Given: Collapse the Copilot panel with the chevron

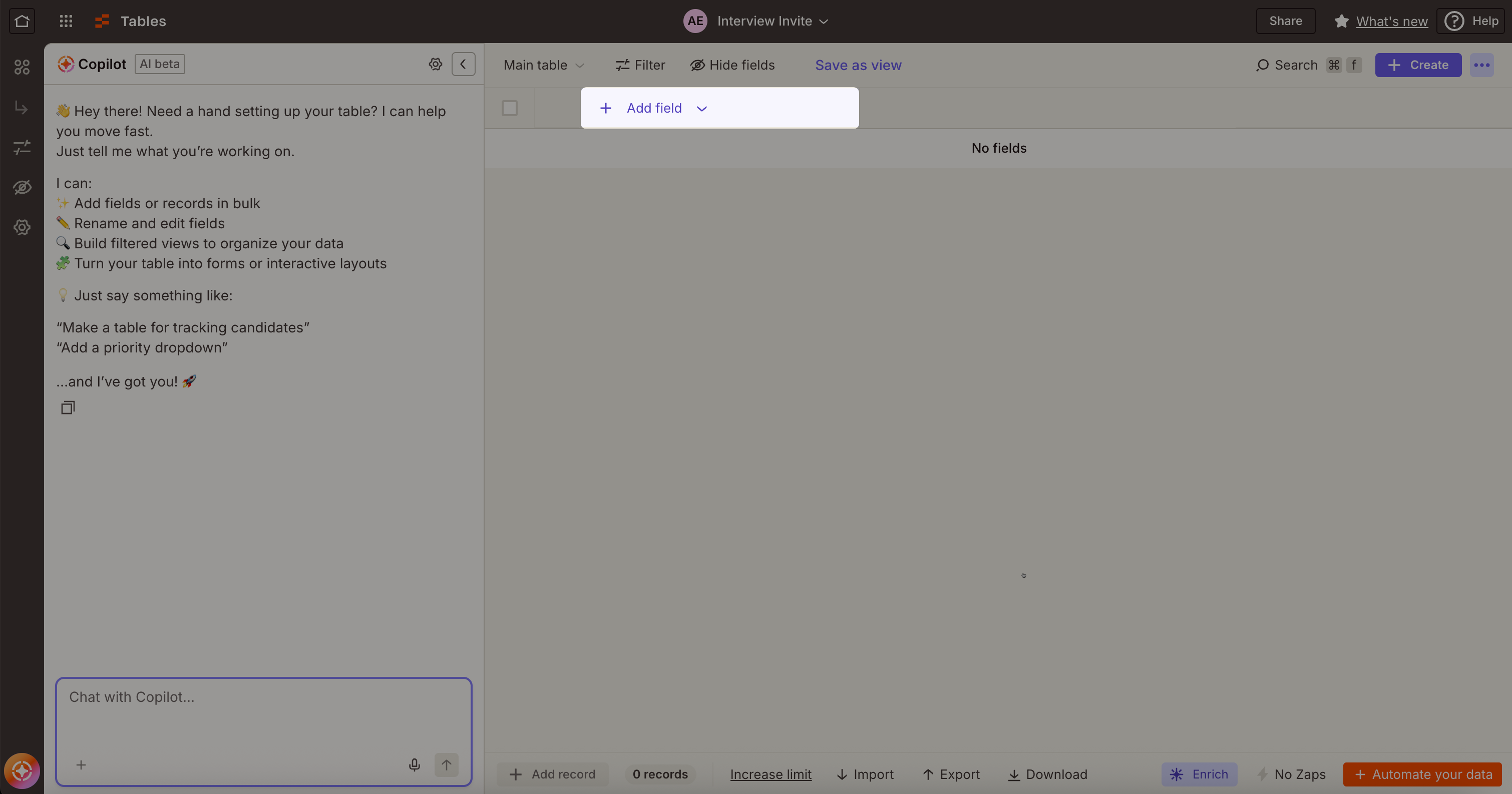Looking at the screenshot, I should click(463, 64).
